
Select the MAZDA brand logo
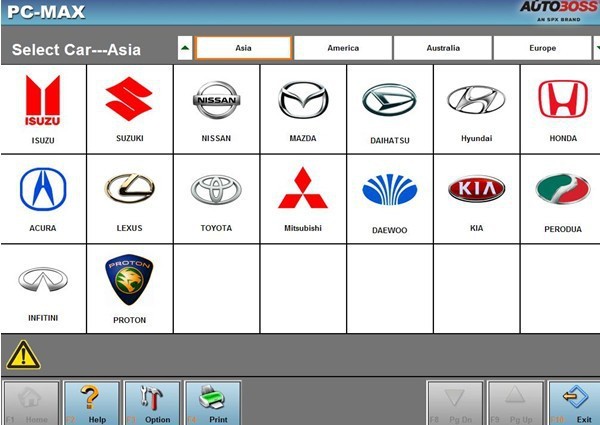tap(303, 109)
